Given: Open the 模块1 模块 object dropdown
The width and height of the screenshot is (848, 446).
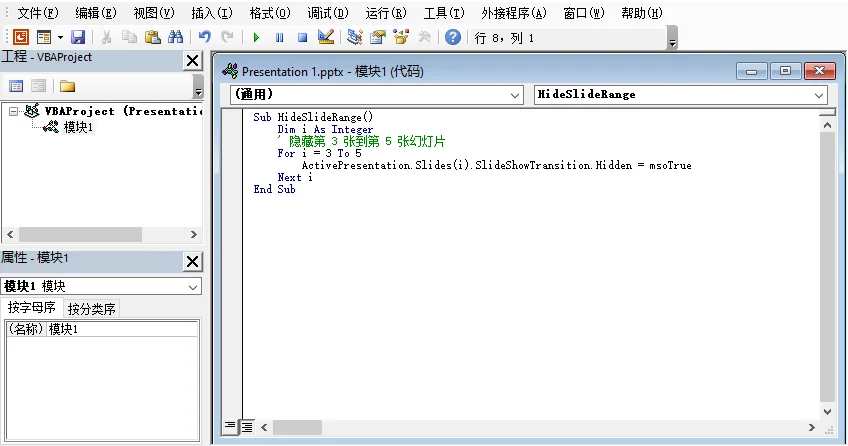Looking at the screenshot, I should tap(193, 287).
